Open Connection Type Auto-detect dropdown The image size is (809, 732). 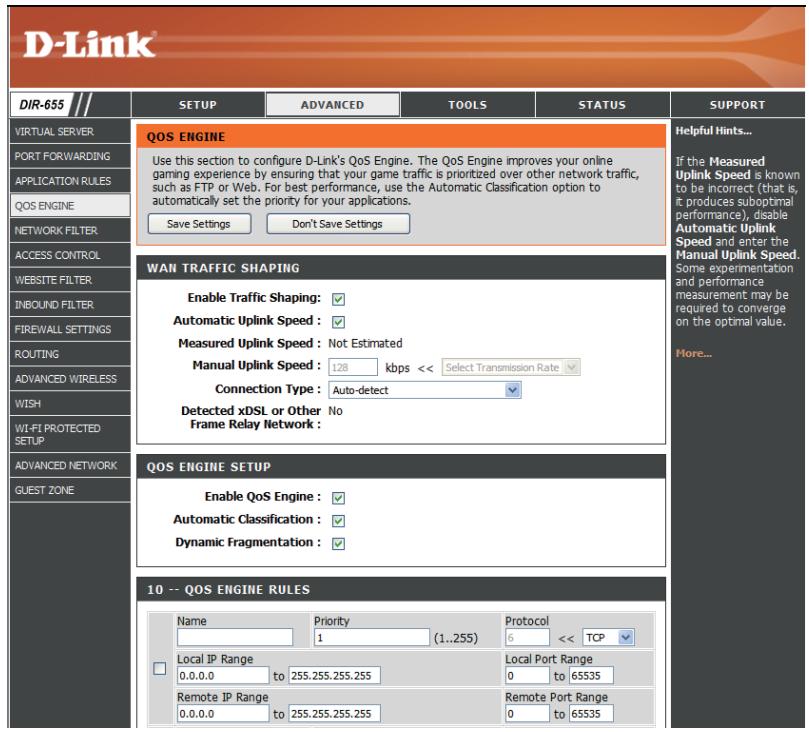(x=425, y=391)
